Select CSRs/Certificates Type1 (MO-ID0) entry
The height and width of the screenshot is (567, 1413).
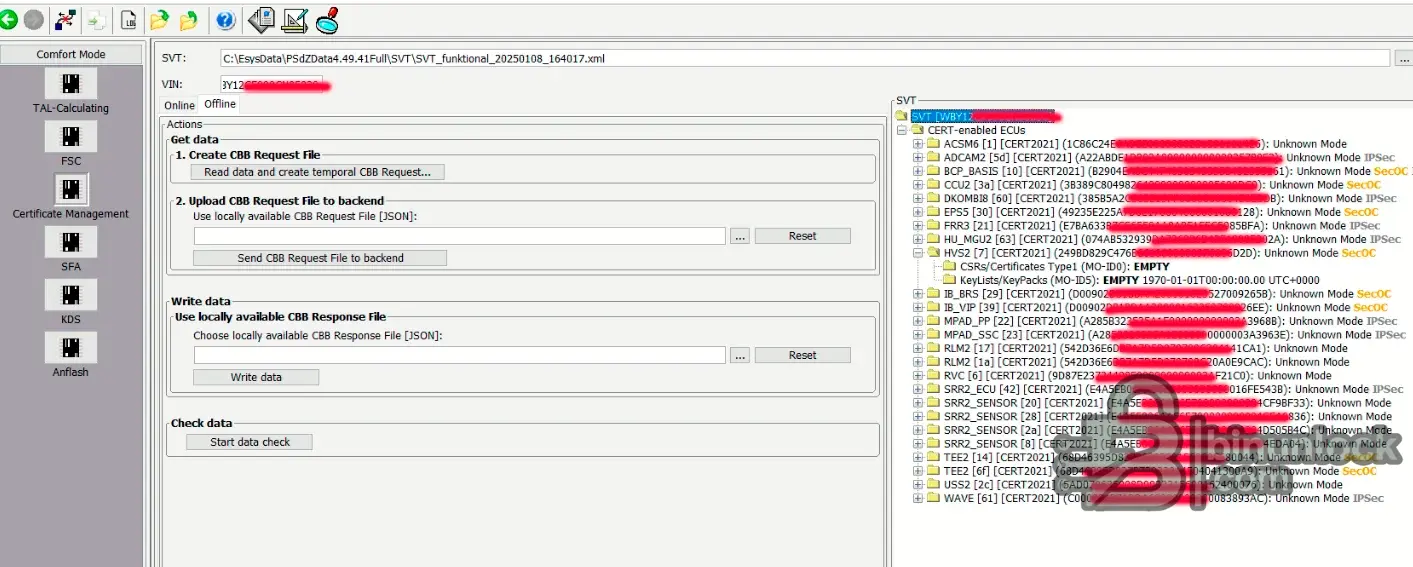[x=1056, y=267]
